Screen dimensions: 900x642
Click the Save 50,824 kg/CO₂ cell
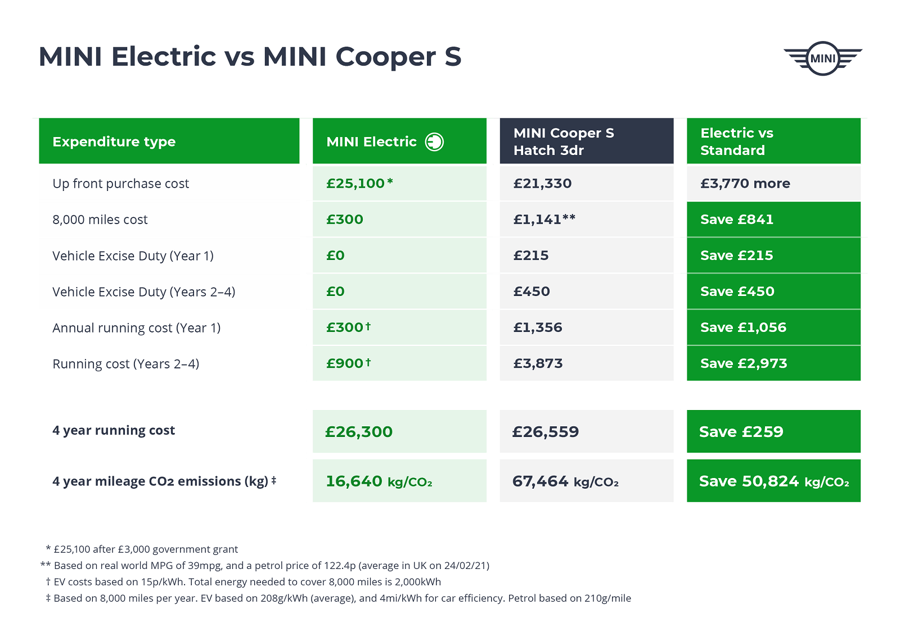773,482
